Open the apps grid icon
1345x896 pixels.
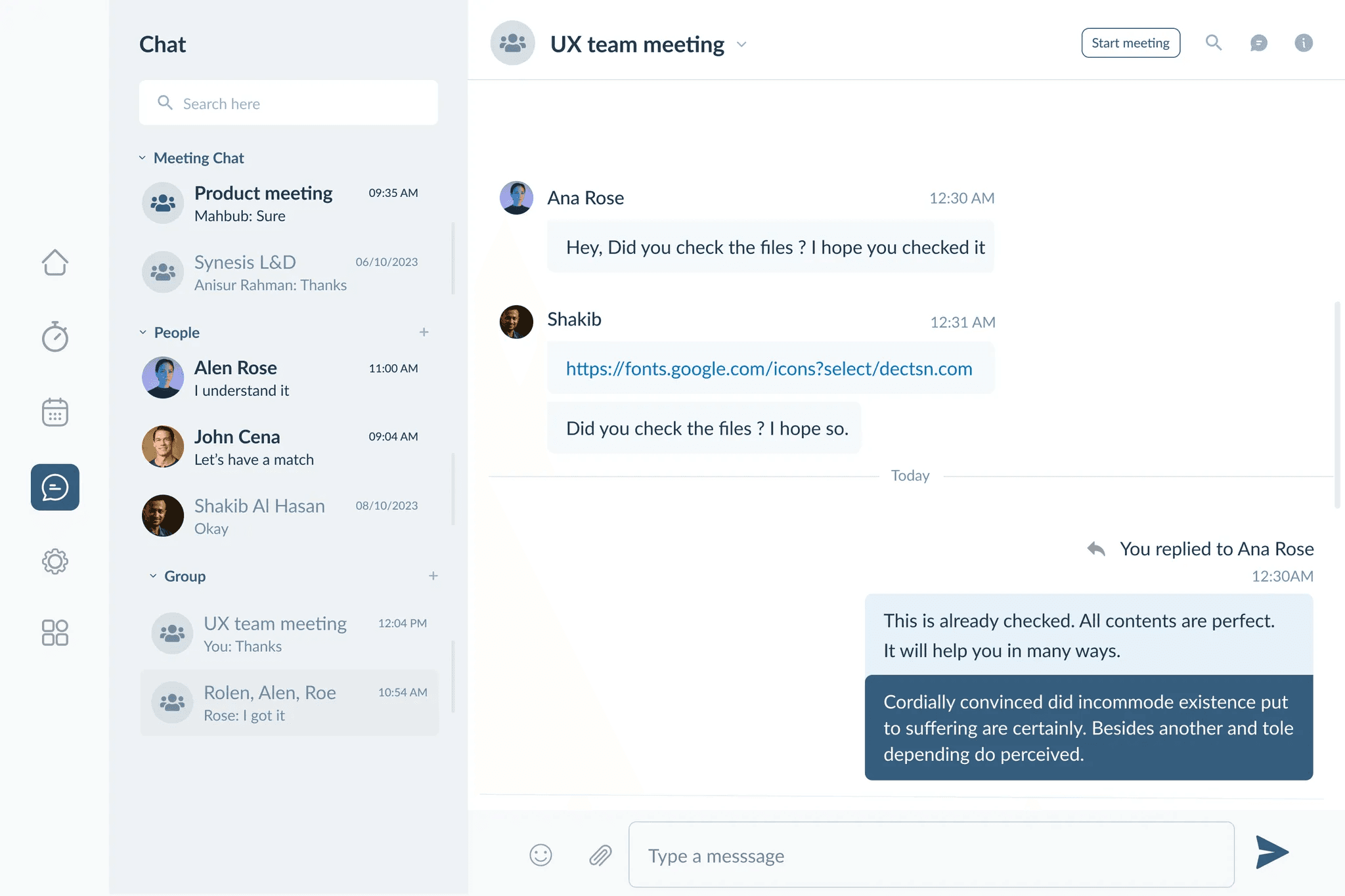pos(55,633)
